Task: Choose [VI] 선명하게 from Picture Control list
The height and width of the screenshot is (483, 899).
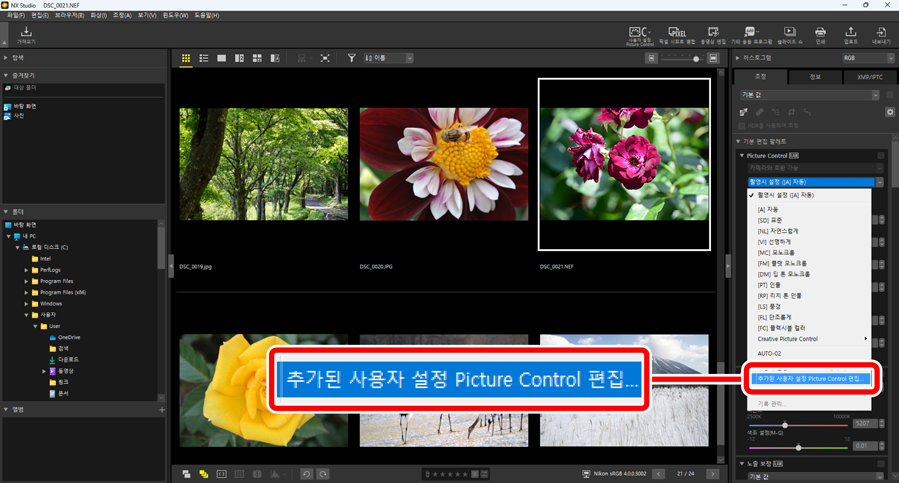Action: point(774,241)
